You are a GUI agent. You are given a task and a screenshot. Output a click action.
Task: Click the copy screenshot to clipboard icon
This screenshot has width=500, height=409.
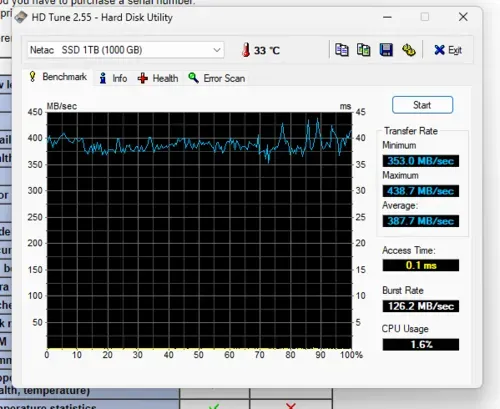click(363, 50)
